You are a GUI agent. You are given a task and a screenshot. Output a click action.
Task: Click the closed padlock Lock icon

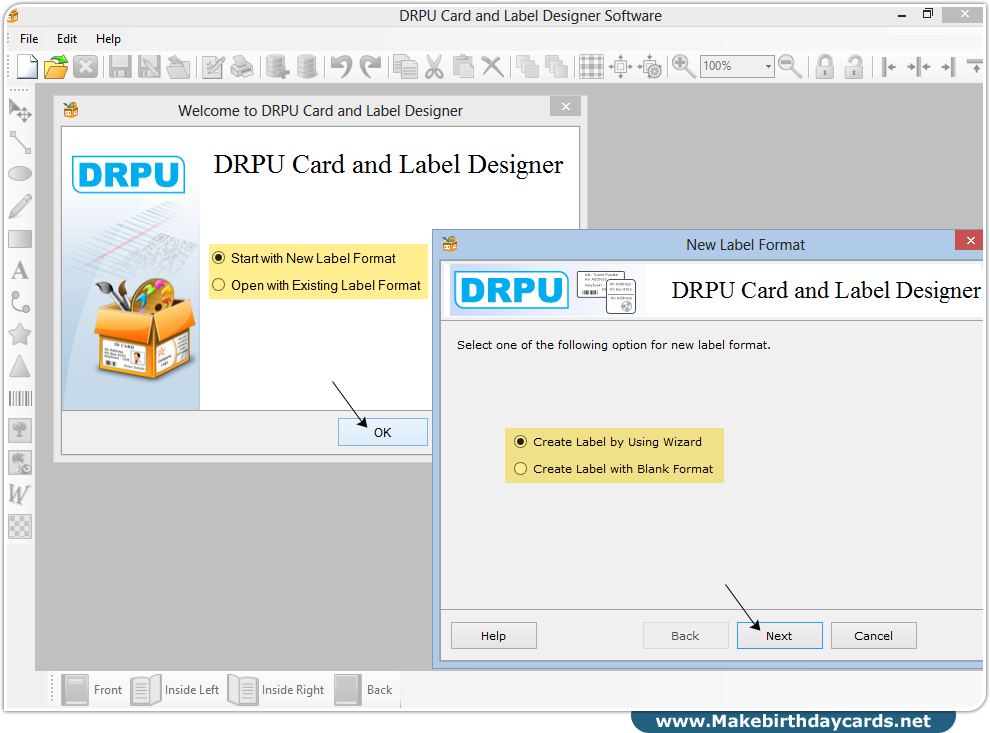[x=825, y=66]
